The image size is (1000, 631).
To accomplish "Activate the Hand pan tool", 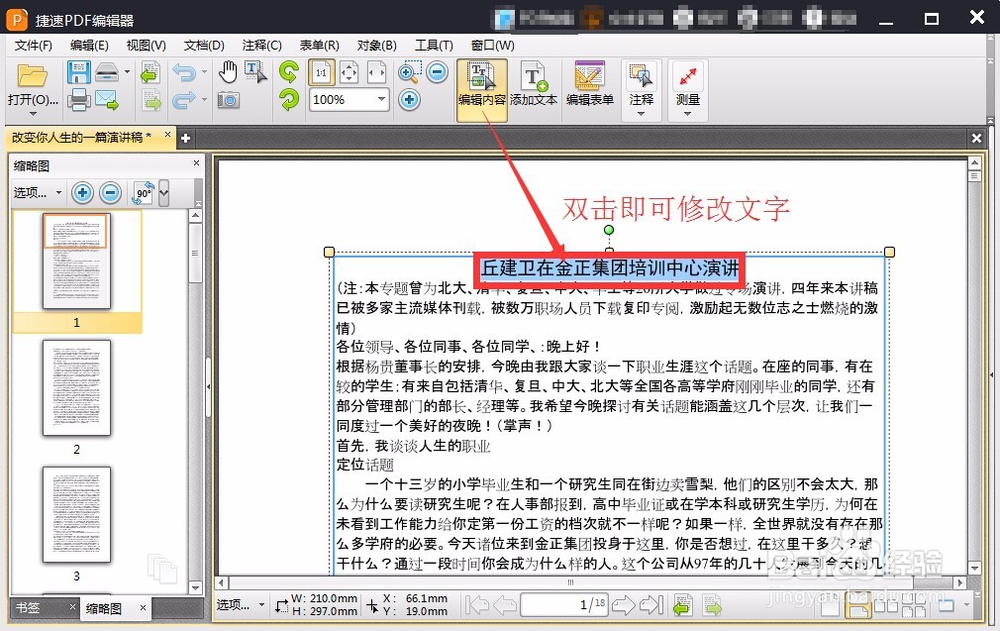I will (x=229, y=71).
